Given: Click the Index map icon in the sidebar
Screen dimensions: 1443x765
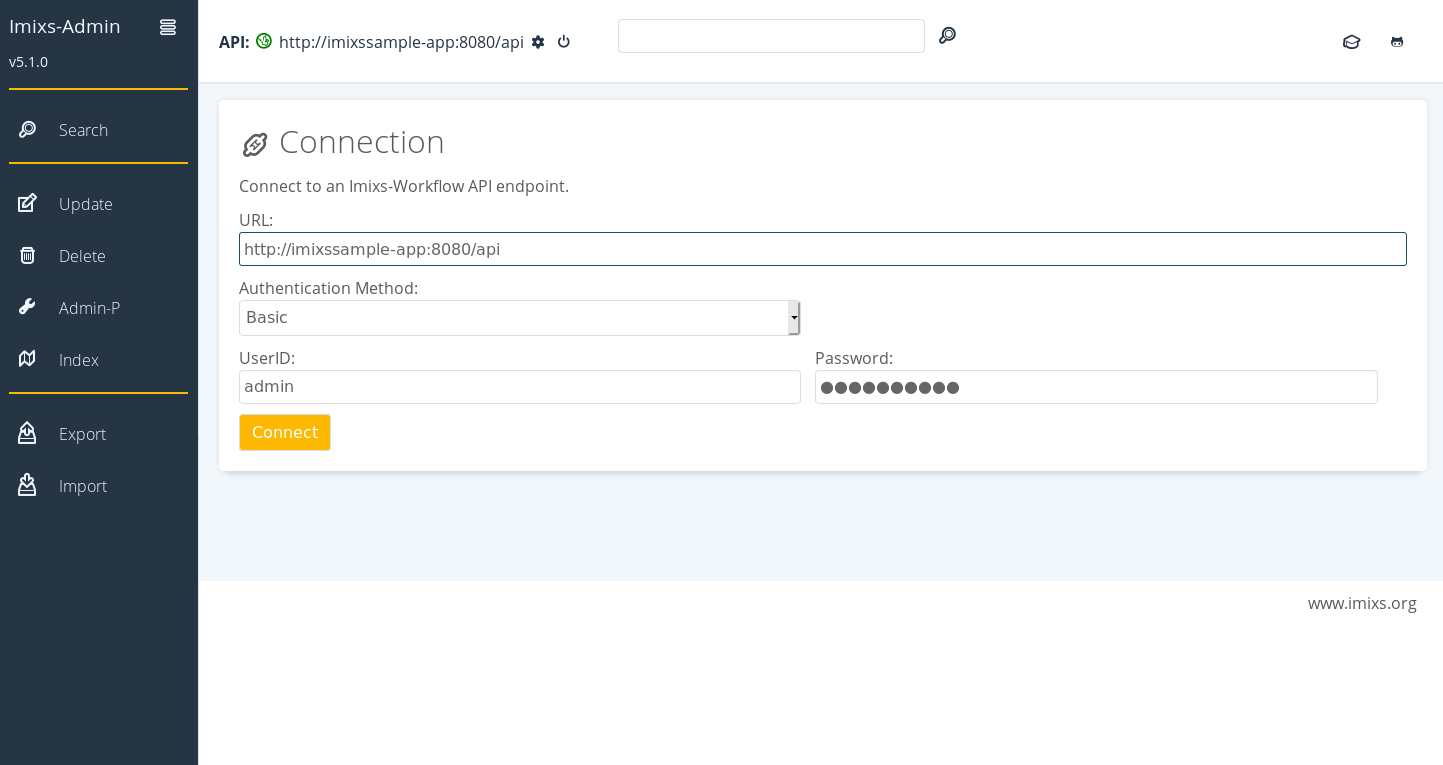Looking at the screenshot, I should [28, 359].
